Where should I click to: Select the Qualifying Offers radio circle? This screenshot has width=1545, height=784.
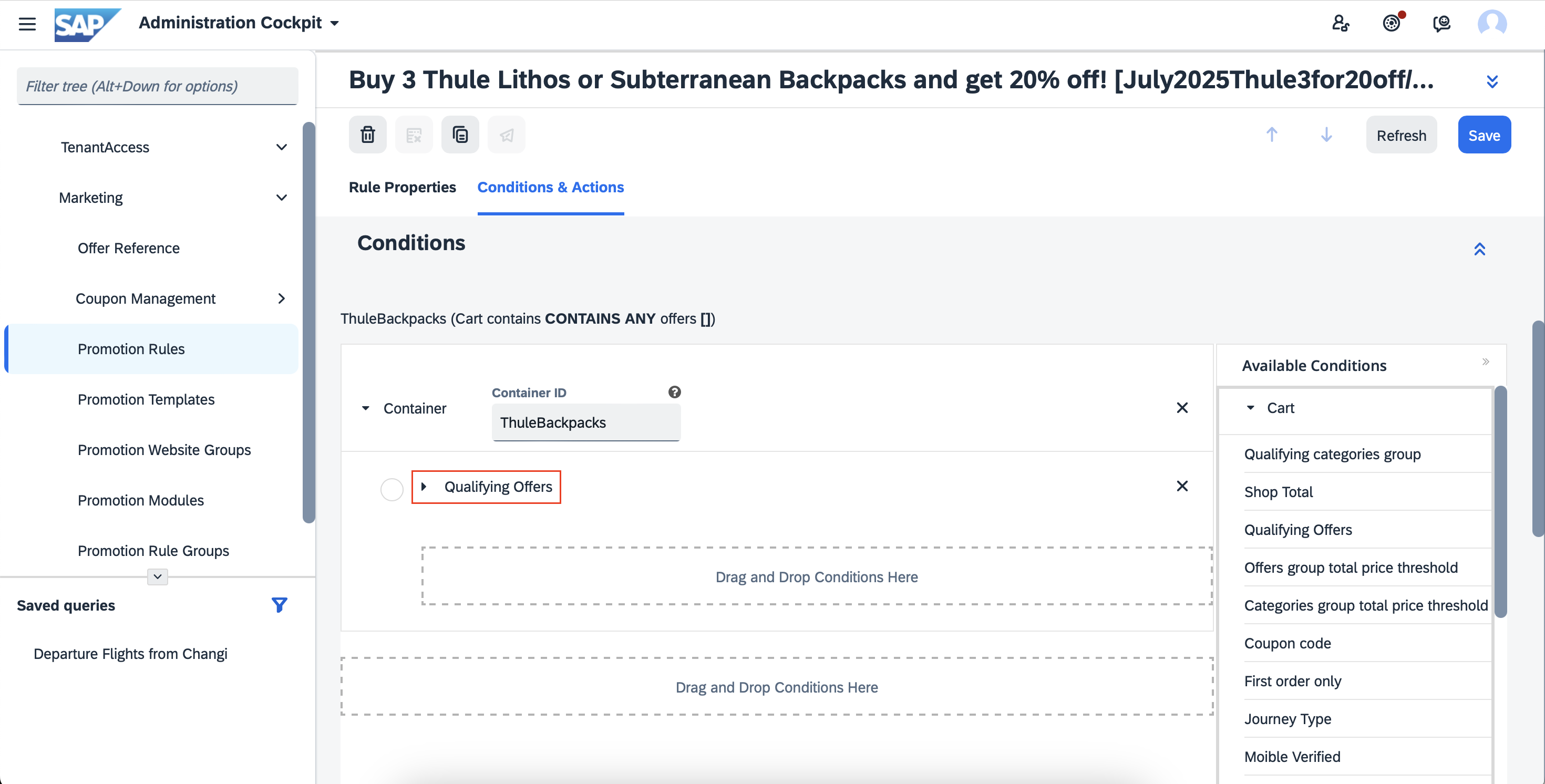(x=392, y=490)
